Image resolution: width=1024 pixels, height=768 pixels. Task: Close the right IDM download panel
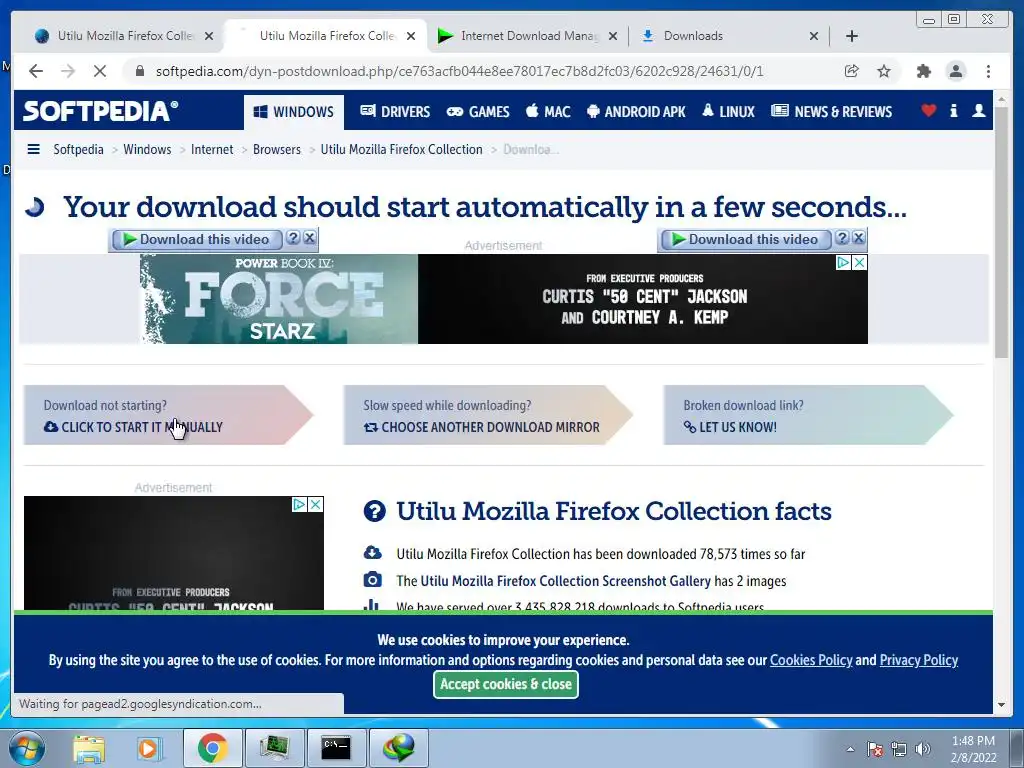coord(859,238)
